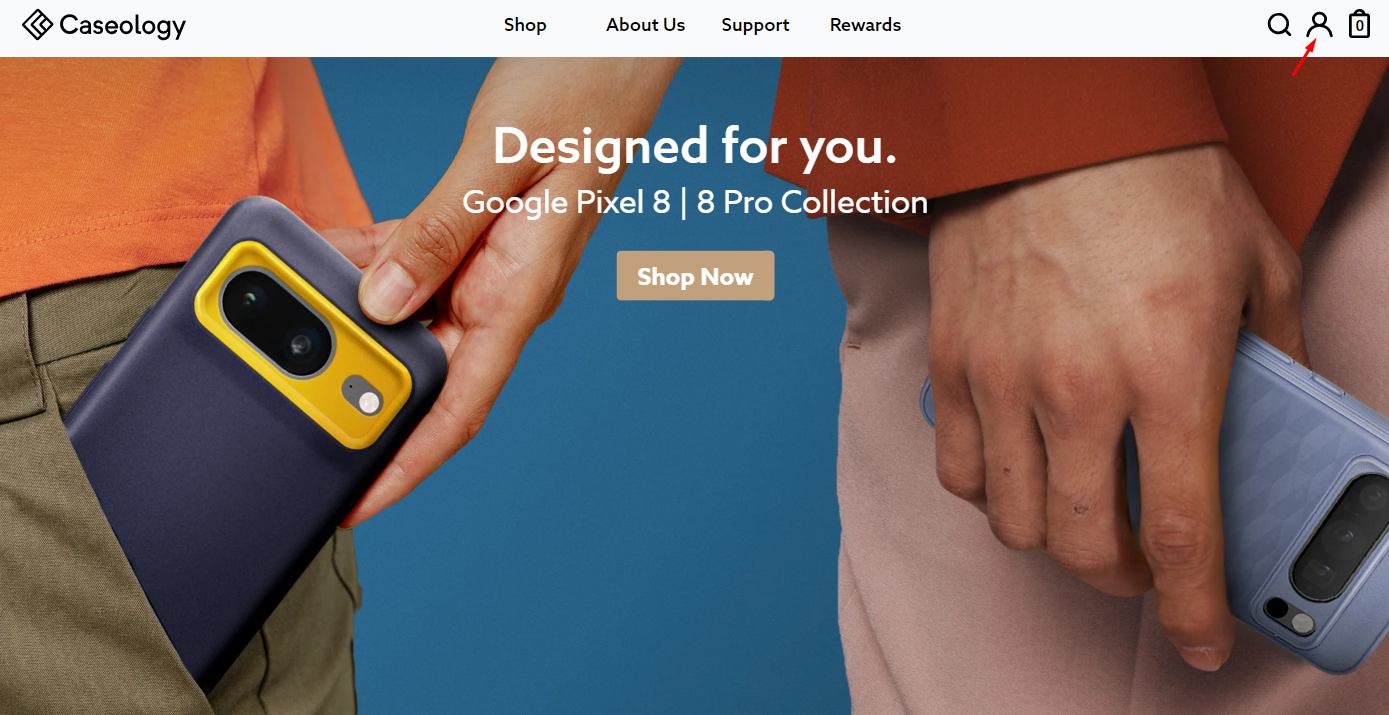Screen dimensions: 1389x715
Task: Click the red arrow annotation under account icon
Action: [1302, 59]
